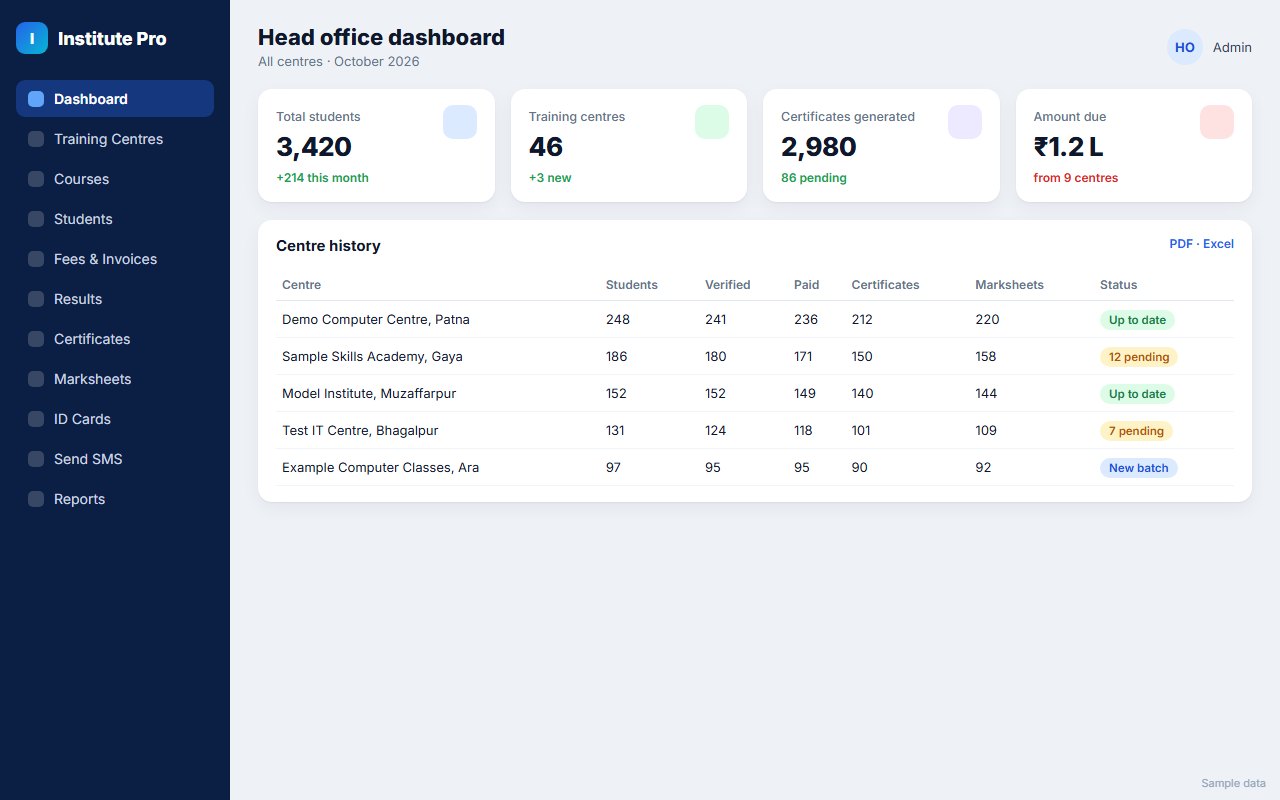Image resolution: width=1280 pixels, height=800 pixels.
Task: Click the Status column header
Action: [x=1119, y=285]
